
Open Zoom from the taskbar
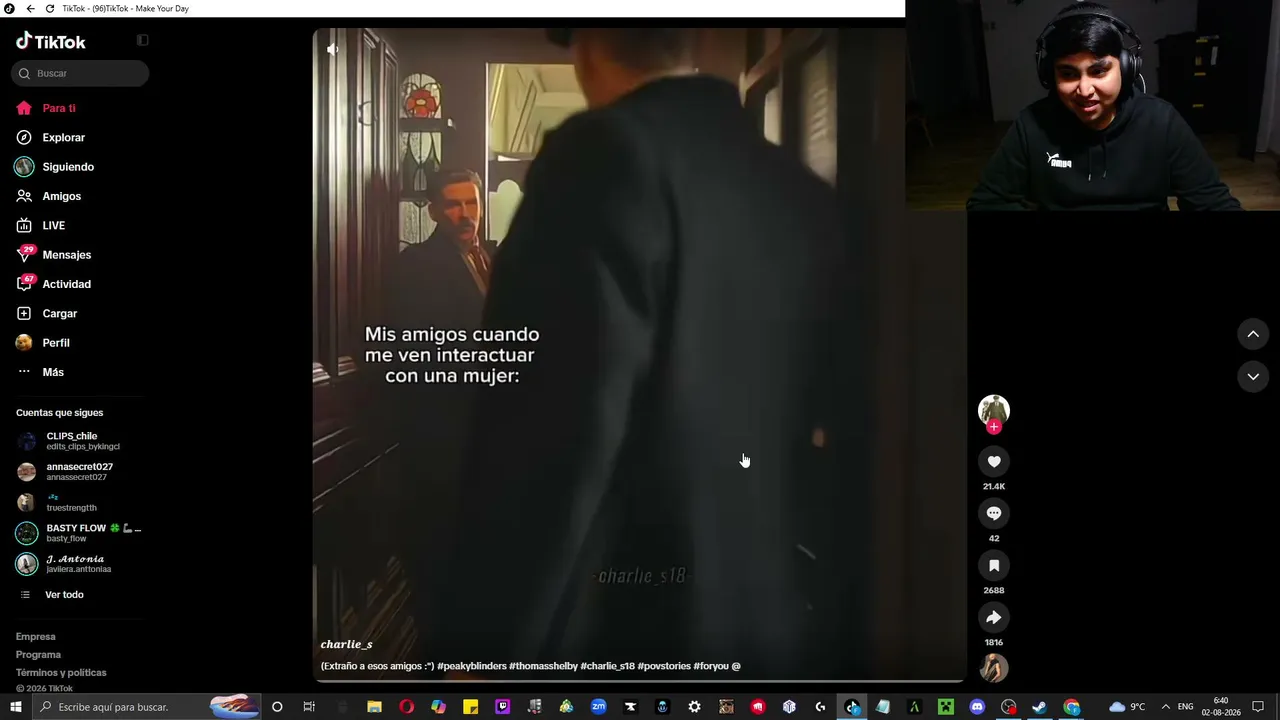[x=598, y=707]
